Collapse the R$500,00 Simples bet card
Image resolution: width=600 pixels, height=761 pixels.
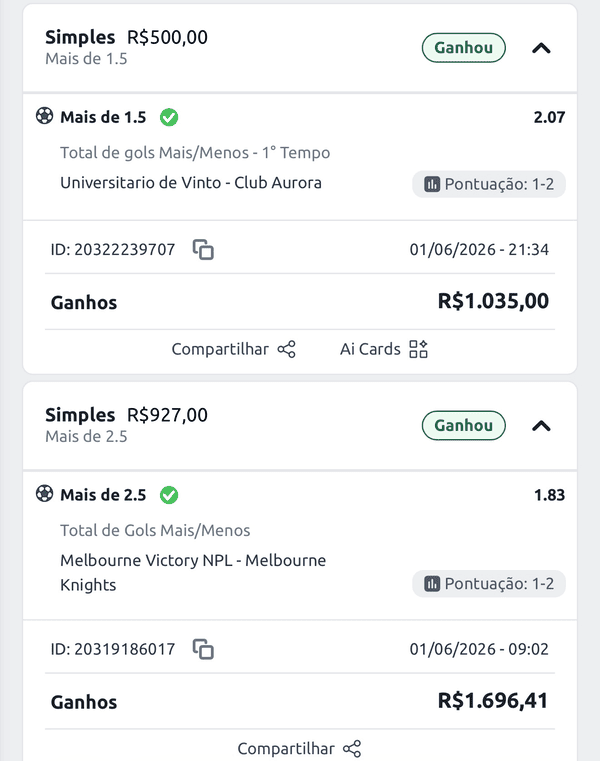[x=541, y=48]
